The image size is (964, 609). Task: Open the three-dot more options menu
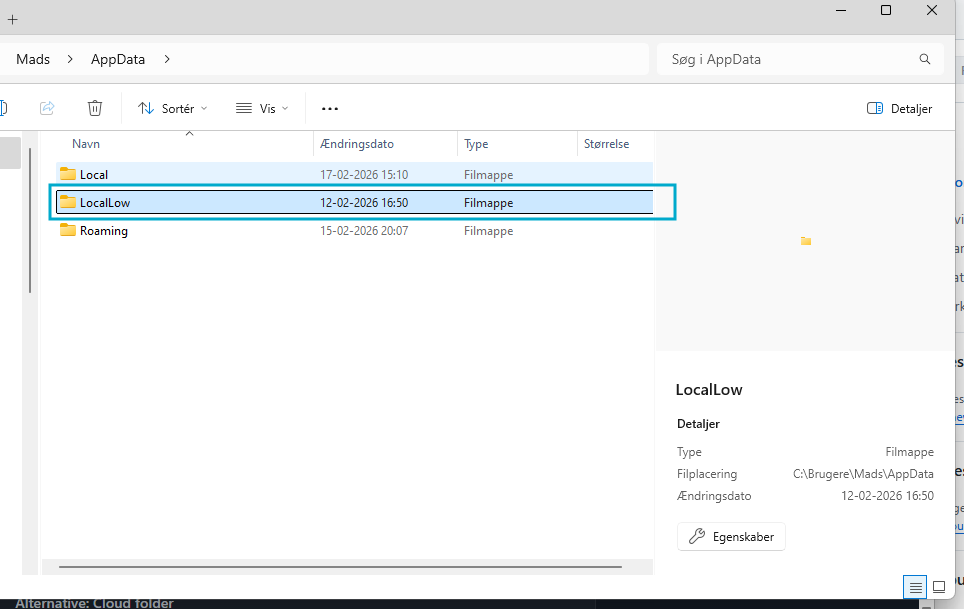(330, 108)
